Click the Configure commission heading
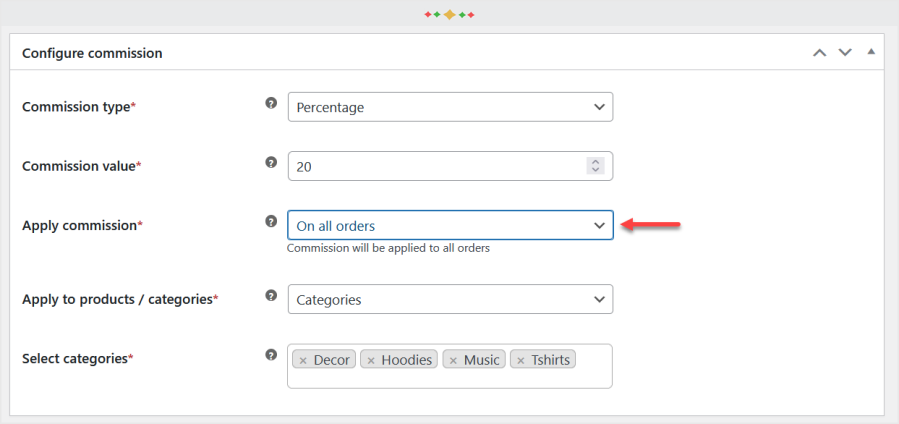Image resolution: width=899 pixels, height=424 pixels. point(92,53)
